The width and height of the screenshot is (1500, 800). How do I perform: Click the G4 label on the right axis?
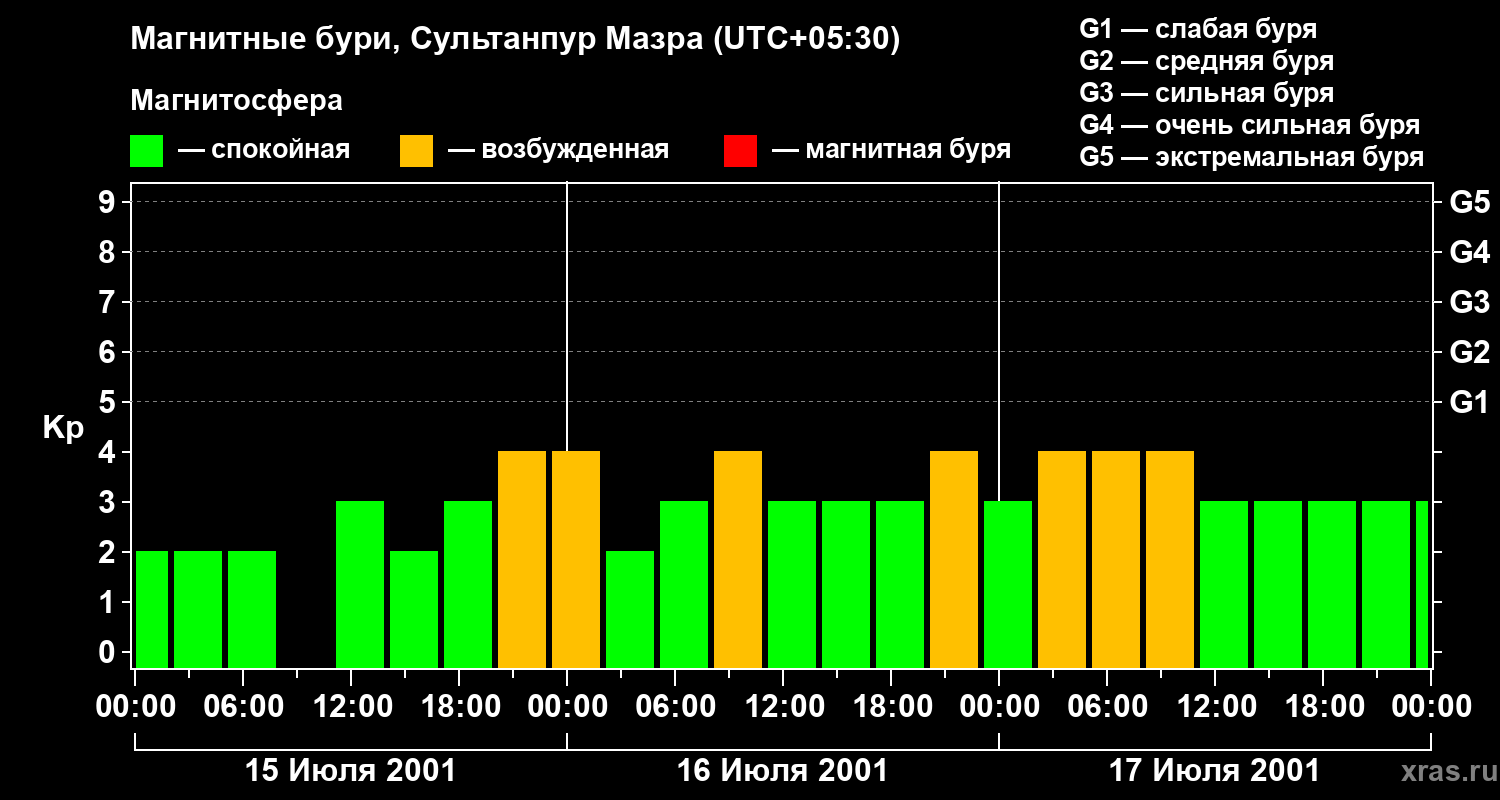[x=1470, y=253]
